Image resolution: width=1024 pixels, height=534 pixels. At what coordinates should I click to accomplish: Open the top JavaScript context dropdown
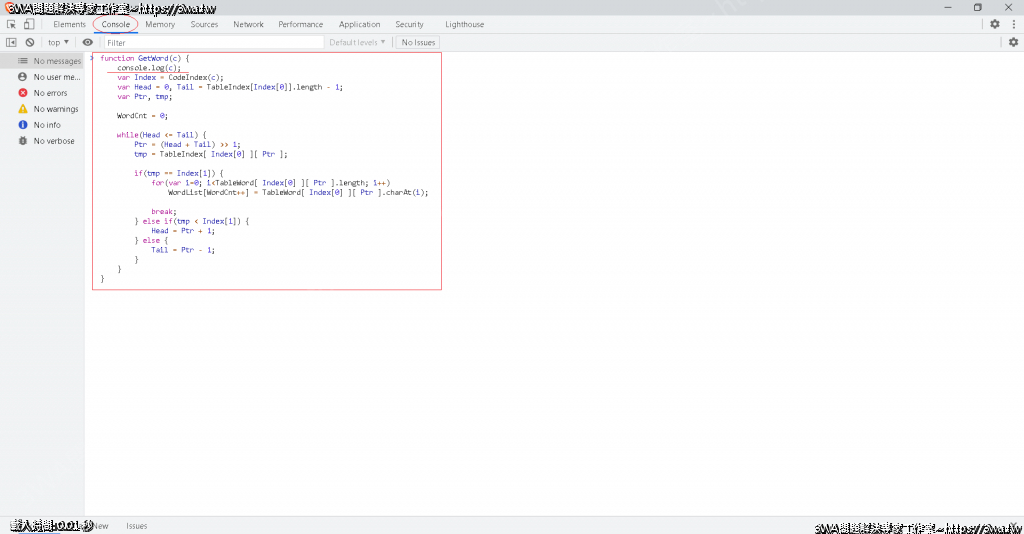click(58, 42)
